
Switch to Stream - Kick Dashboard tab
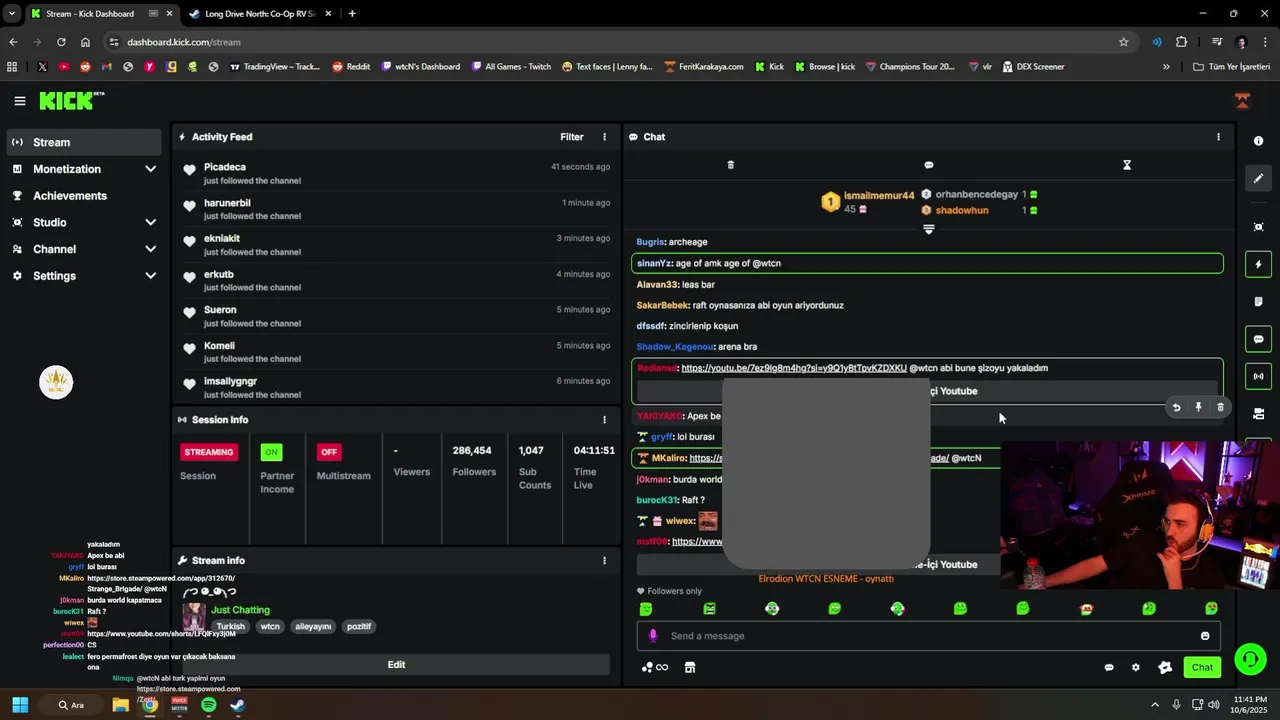click(x=100, y=14)
